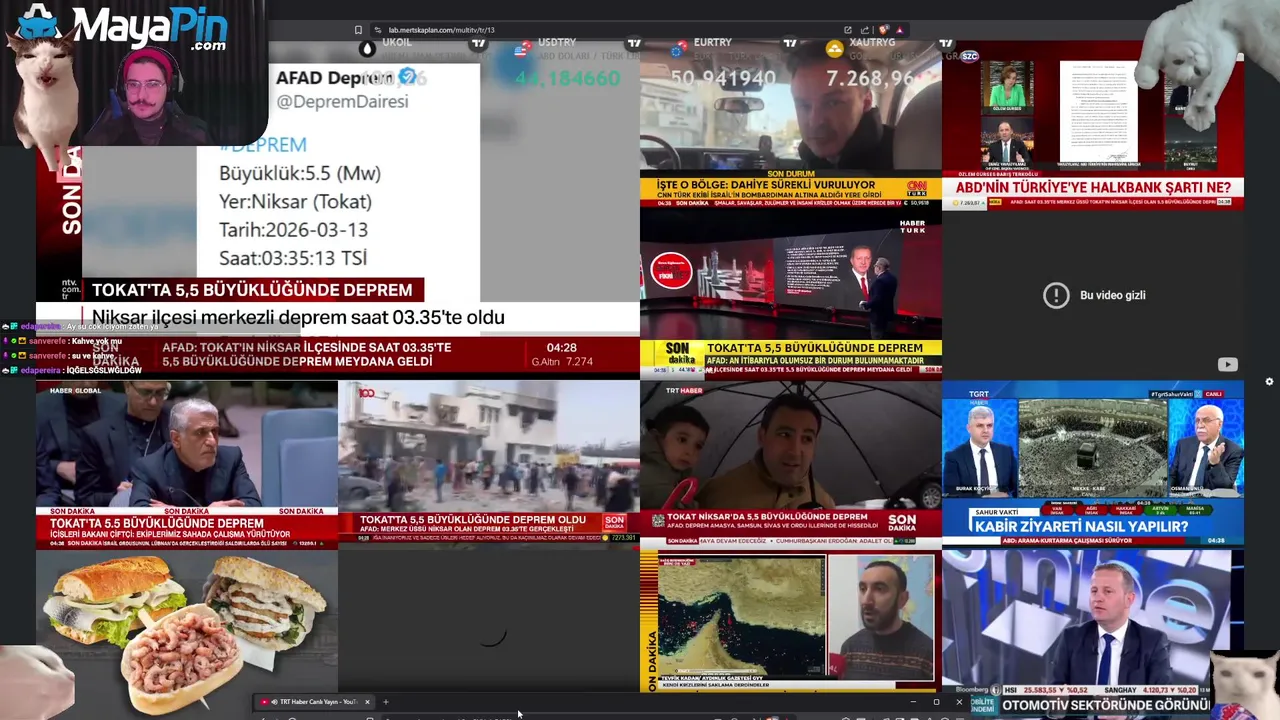The width and height of the screenshot is (1280, 720).
Task: Click the USDTRY flag icon
Action: 523,48
